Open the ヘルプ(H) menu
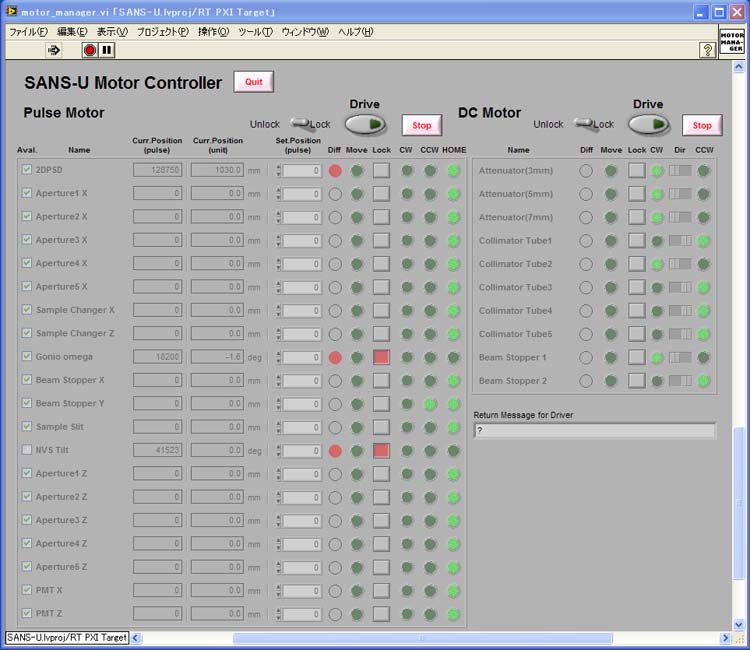Image resolution: width=750 pixels, height=650 pixels. click(355, 32)
